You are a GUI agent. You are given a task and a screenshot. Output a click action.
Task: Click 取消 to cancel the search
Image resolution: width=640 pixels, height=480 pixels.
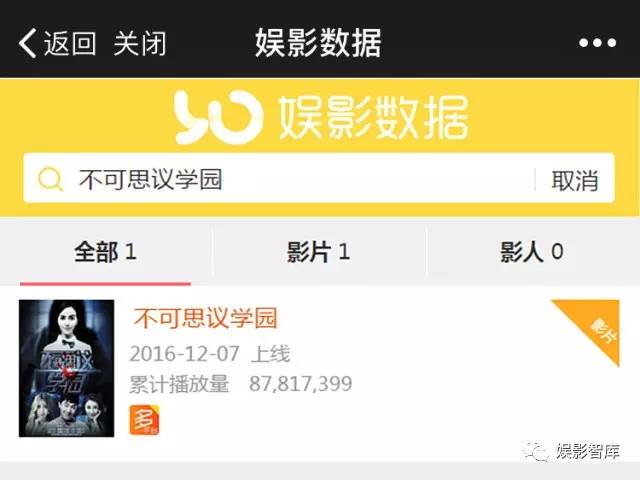575,180
